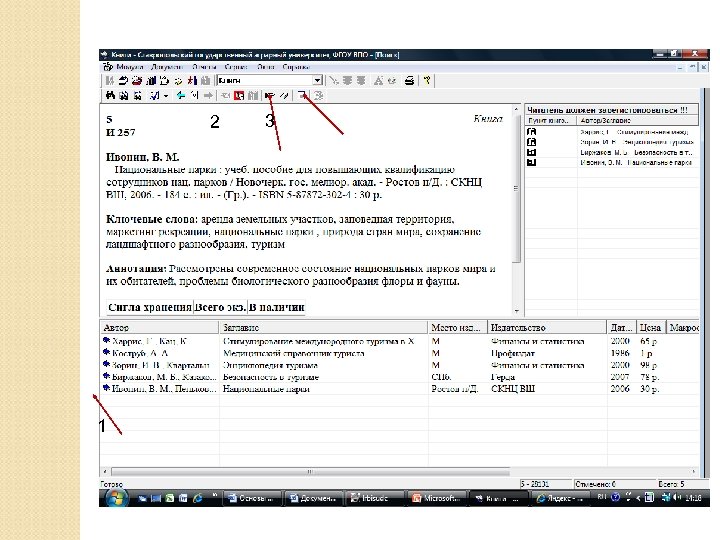Switch to Microsoft PowerPoint taskbar button
This screenshot has width=720, height=540.
[x=436, y=498]
